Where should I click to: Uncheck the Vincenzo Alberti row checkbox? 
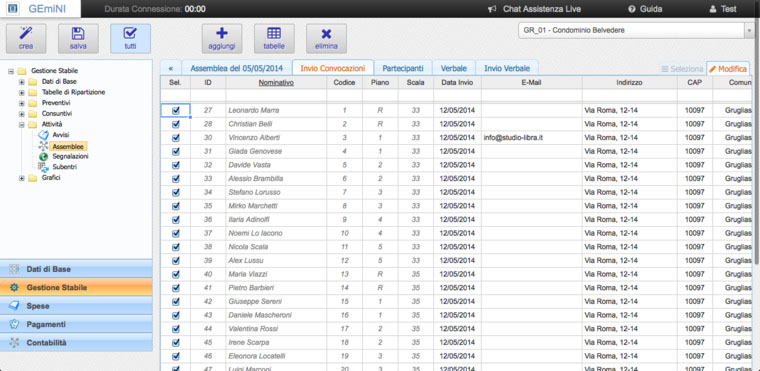tap(175, 138)
